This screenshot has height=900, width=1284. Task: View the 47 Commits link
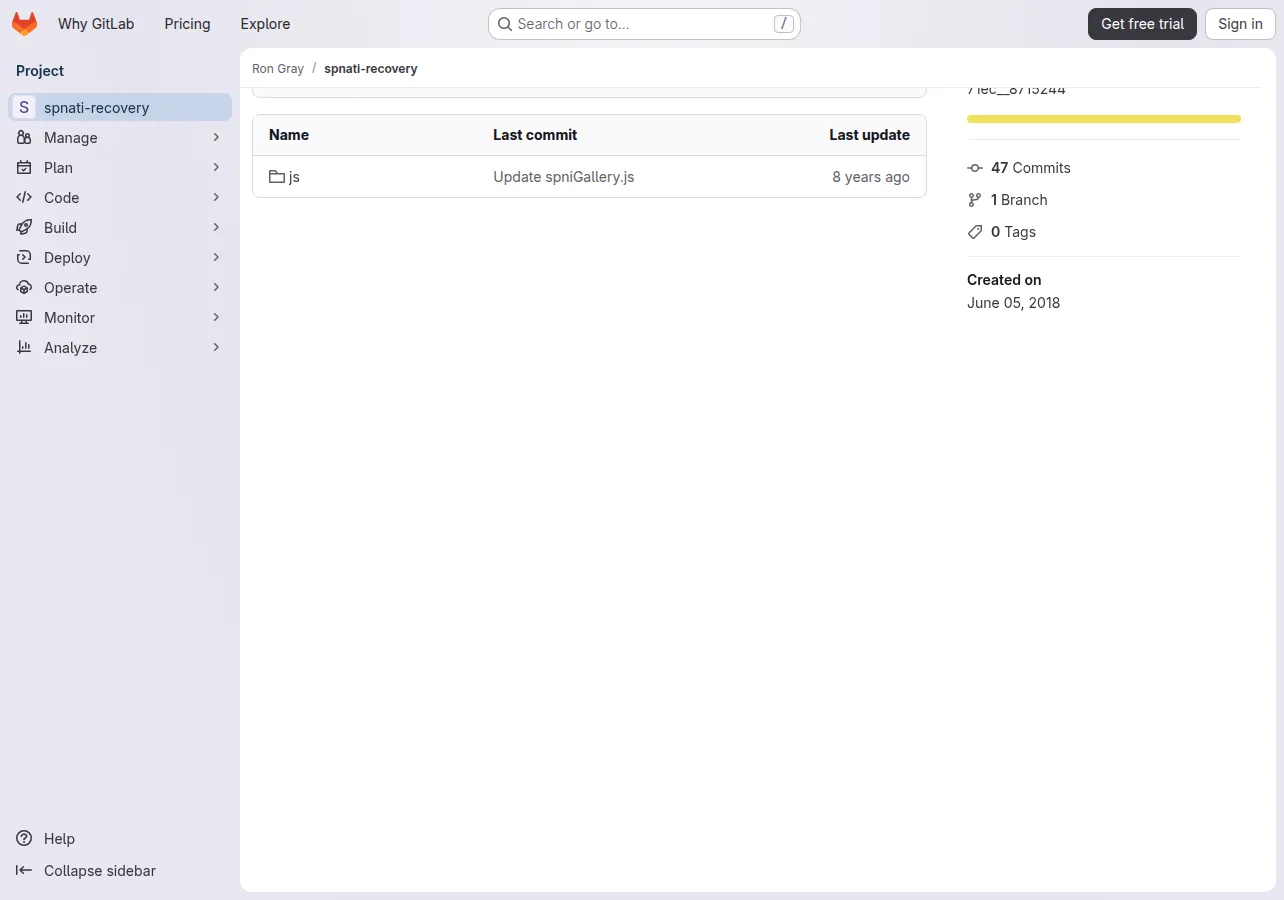(x=1030, y=168)
